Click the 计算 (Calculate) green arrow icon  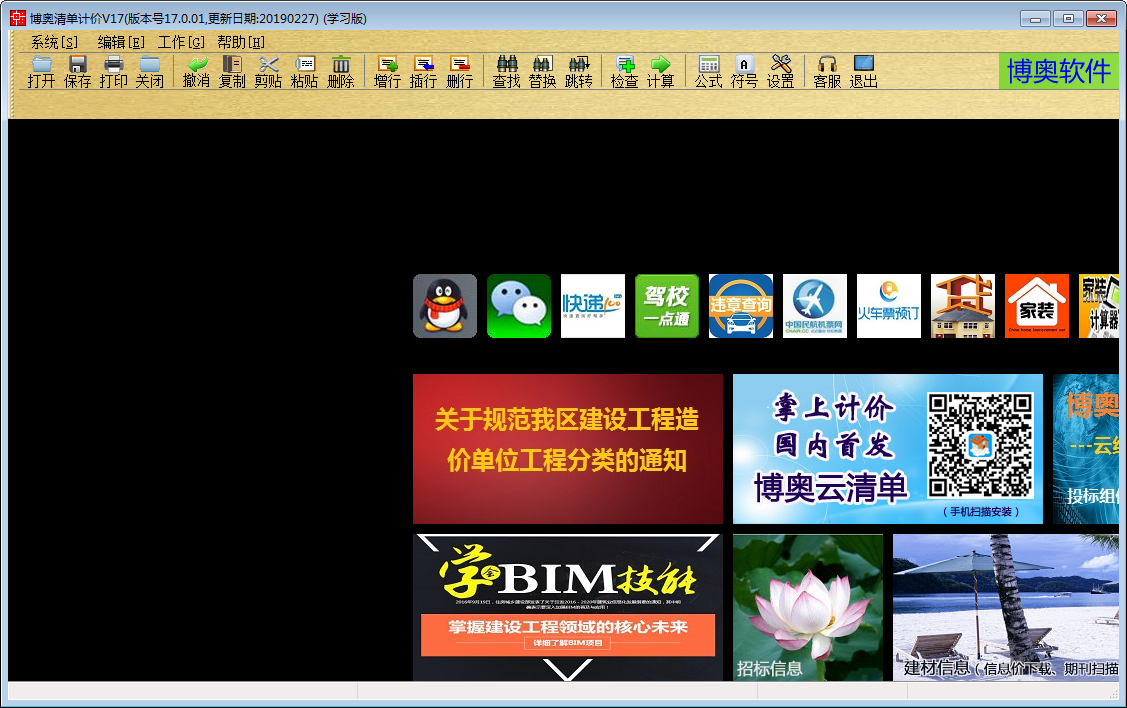[661, 72]
